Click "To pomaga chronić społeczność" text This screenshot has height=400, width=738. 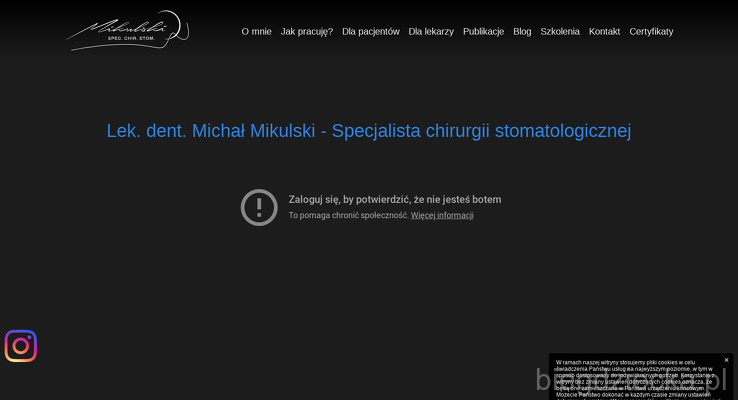(x=348, y=215)
